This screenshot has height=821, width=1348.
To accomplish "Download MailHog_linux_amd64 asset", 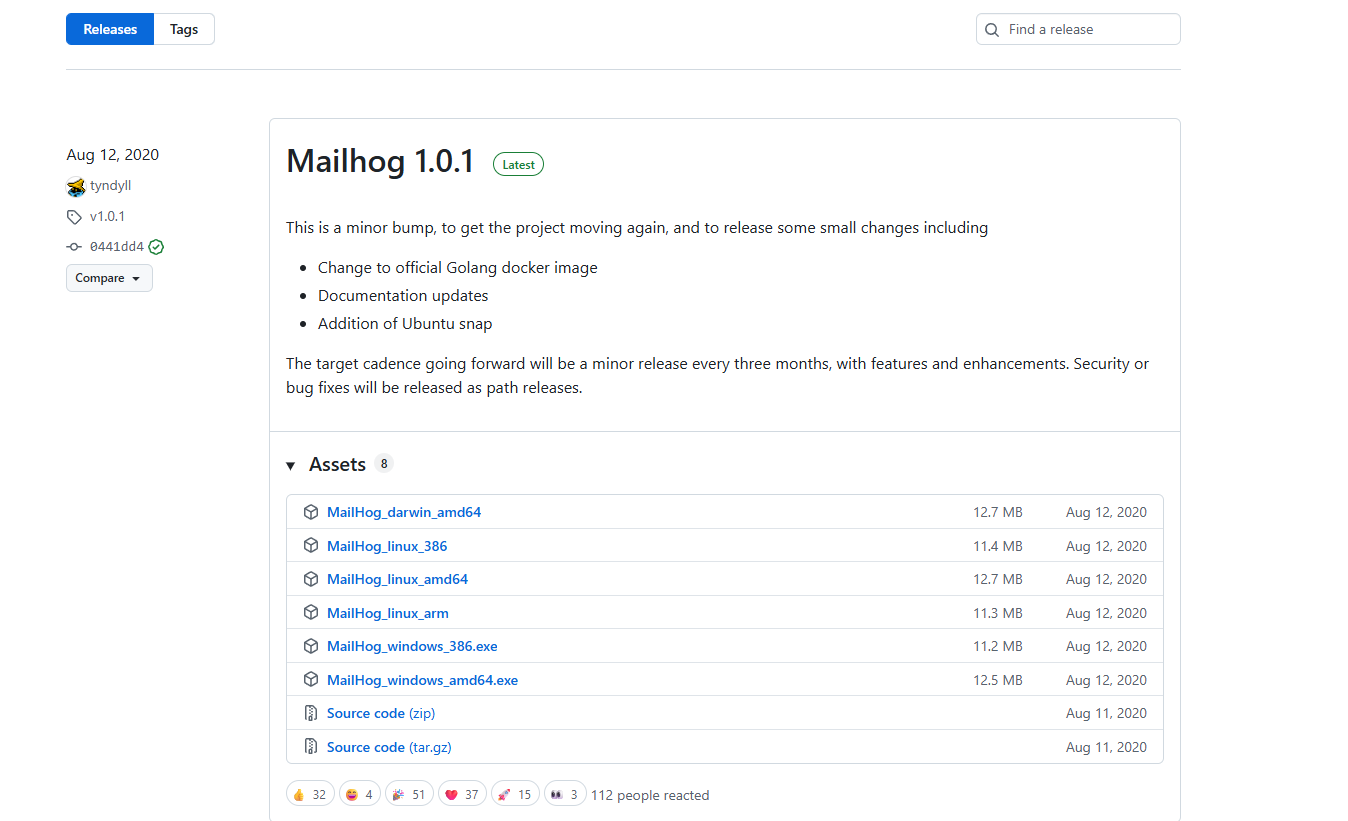I will coord(397,579).
